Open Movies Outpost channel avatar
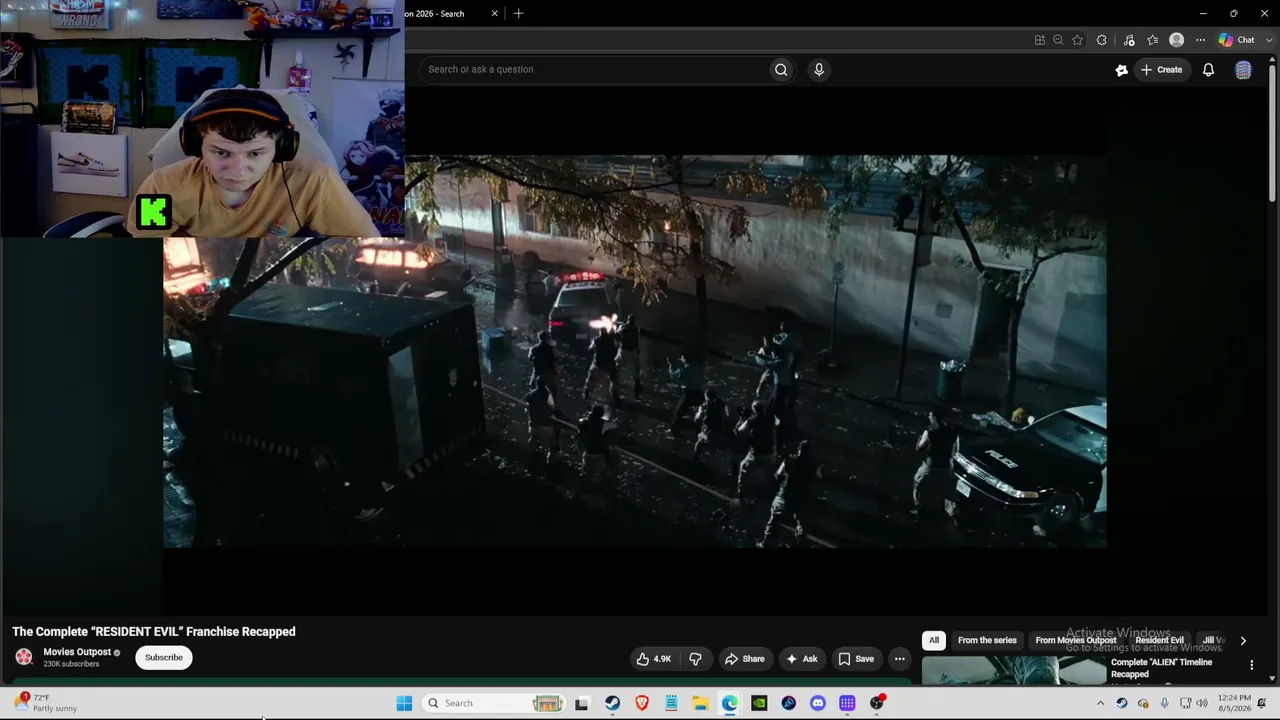Viewport: 1280px width, 720px height. [x=24, y=657]
